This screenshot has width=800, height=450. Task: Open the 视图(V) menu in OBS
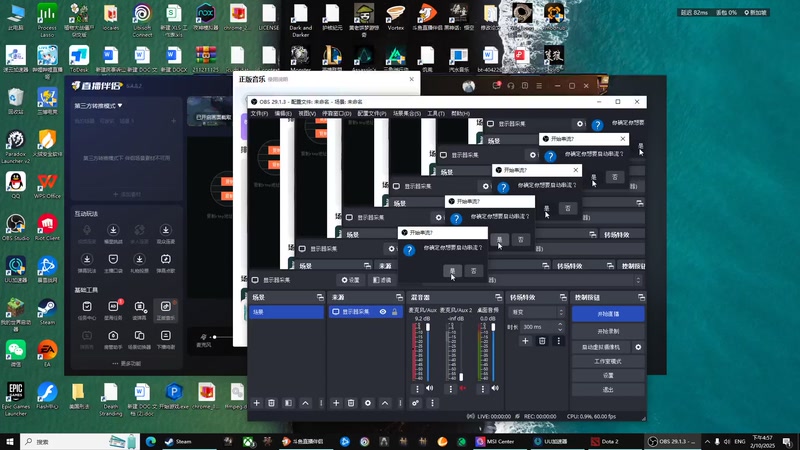[x=307, y=113]
